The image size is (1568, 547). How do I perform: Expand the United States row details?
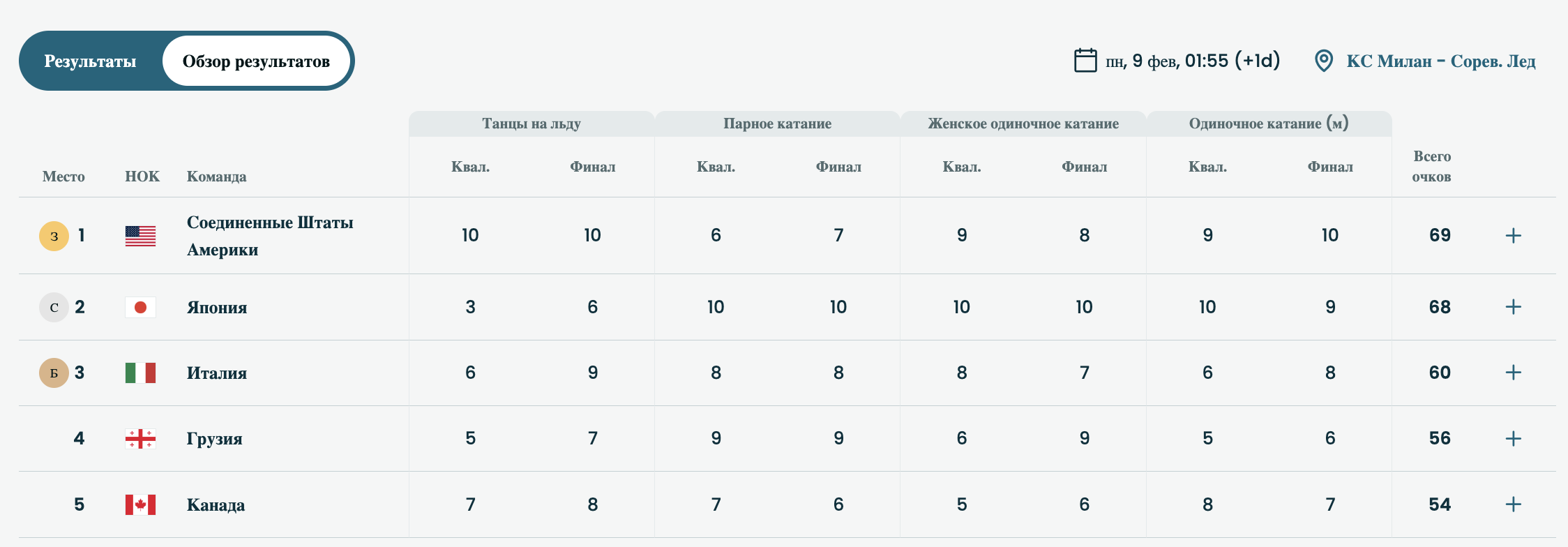click(1513, 236)
